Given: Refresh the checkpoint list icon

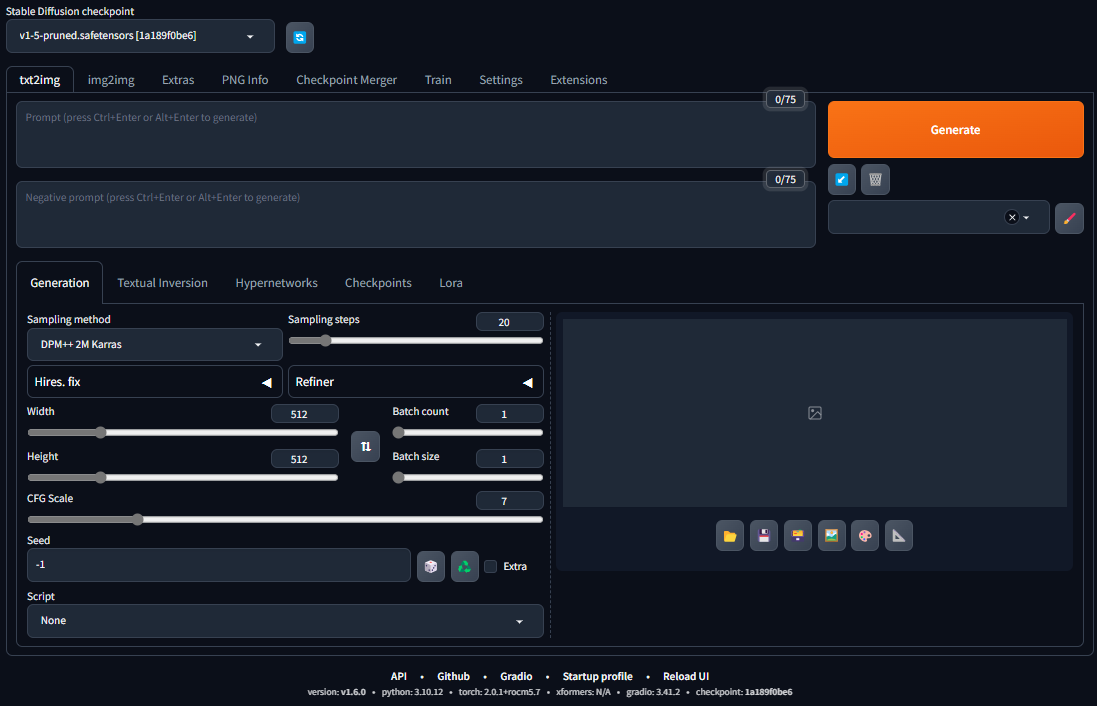Looking at the screenshot, I should click(x=299, y=37).
